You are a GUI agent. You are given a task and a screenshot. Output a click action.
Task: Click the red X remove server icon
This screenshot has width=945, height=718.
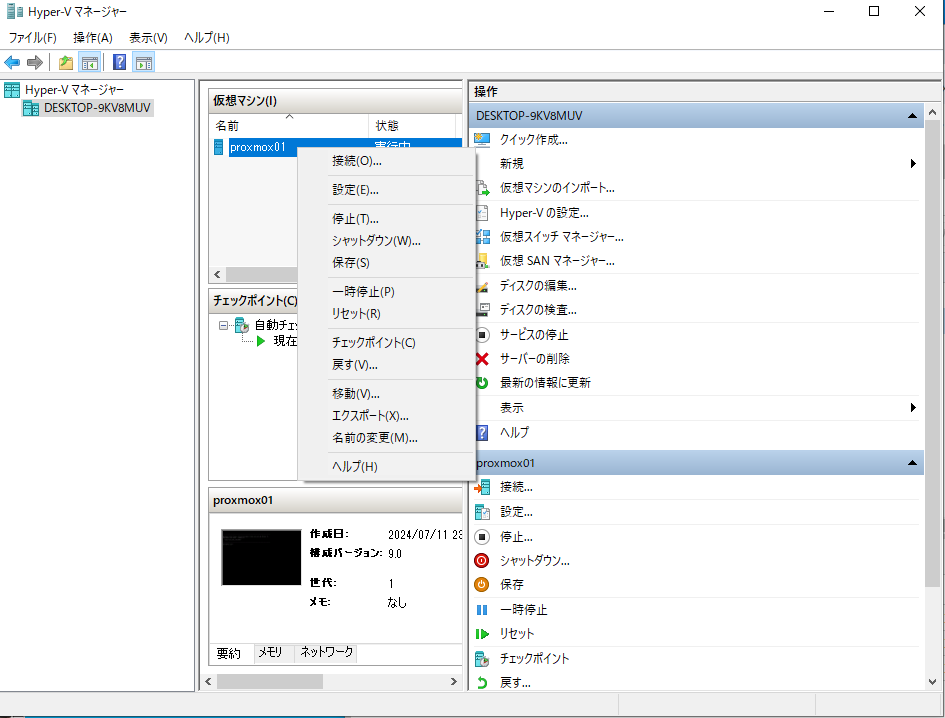click(x=482, y=359)
